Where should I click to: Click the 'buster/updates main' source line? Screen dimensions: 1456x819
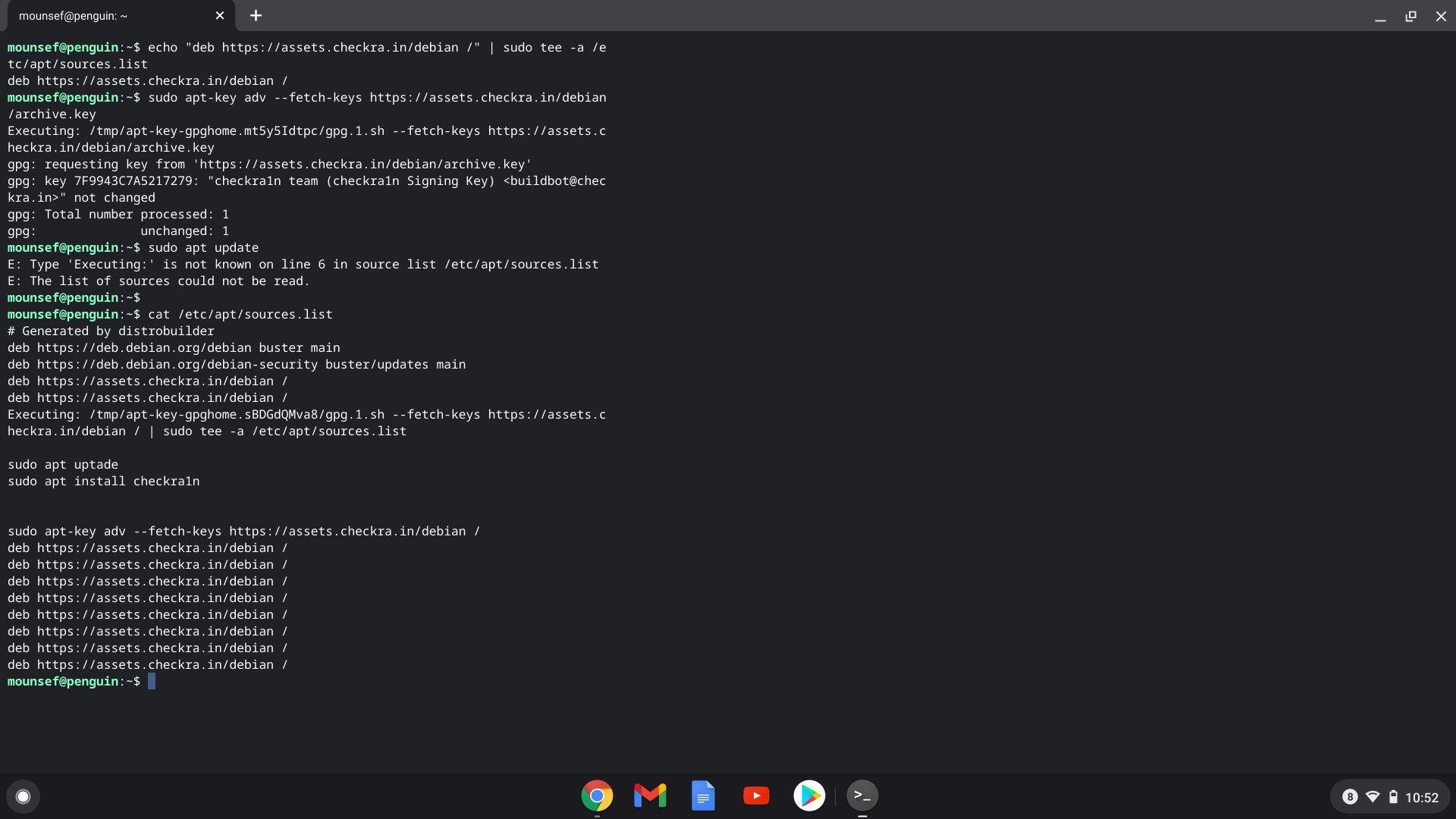tap(237, 365)
